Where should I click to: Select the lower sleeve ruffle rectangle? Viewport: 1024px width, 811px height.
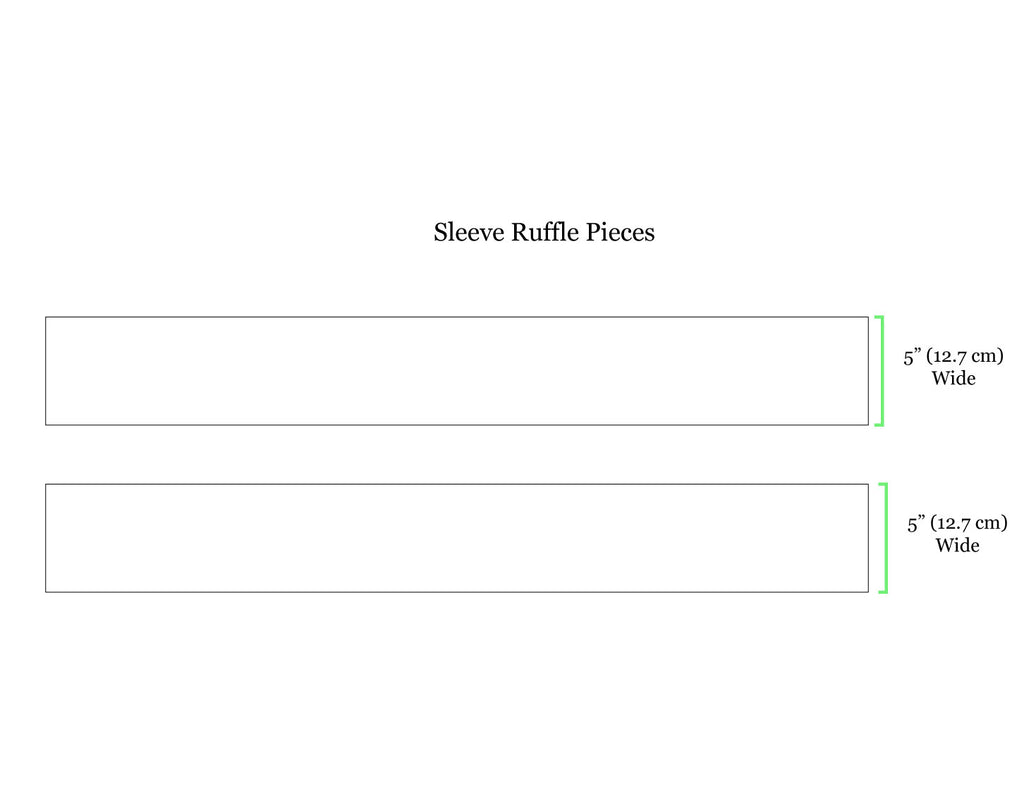456,538
